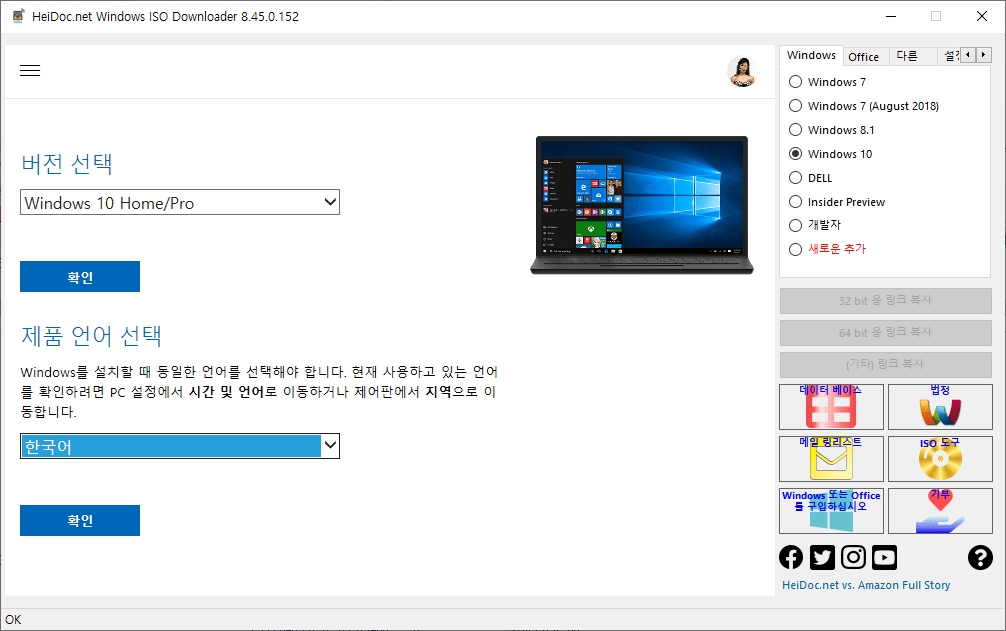Open the 데이터 베이스 (database) panel

tap(830, 406)
